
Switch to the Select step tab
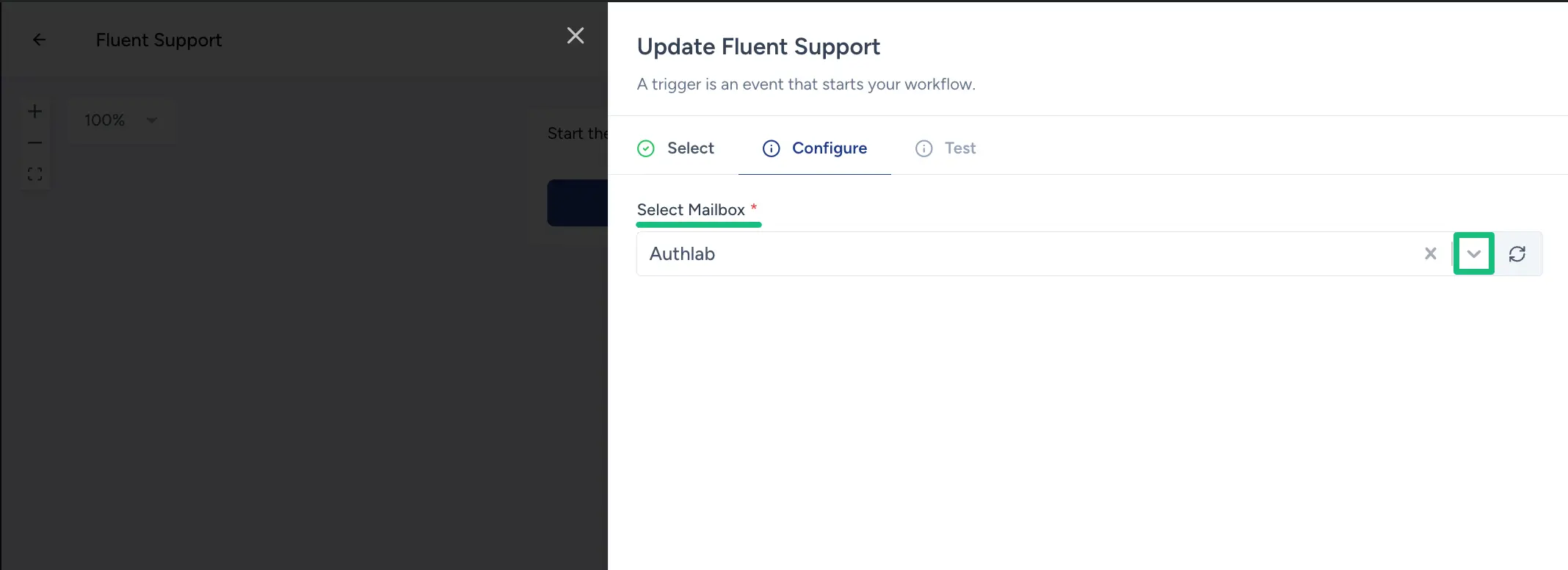click(x=690, y=148)
